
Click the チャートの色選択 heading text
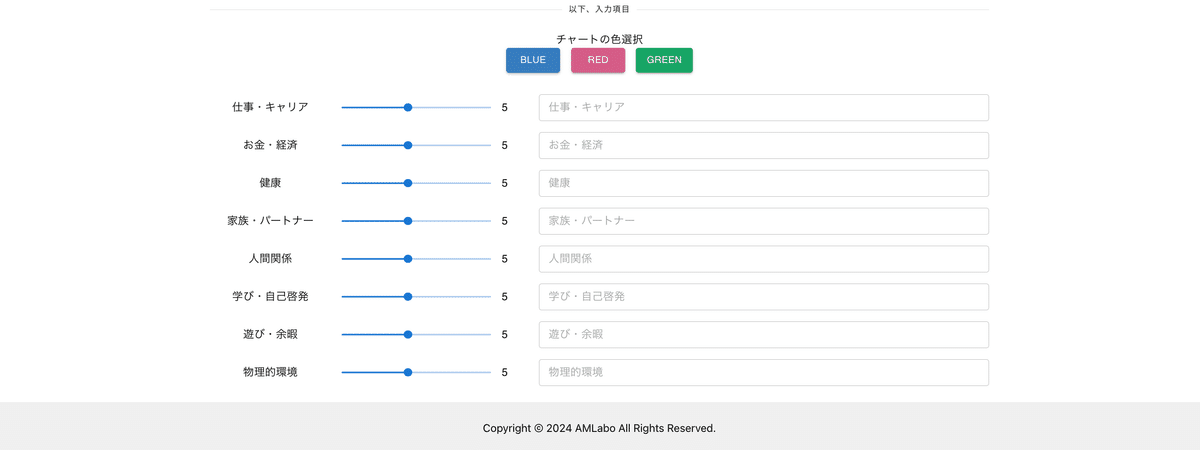click(600, 39)
